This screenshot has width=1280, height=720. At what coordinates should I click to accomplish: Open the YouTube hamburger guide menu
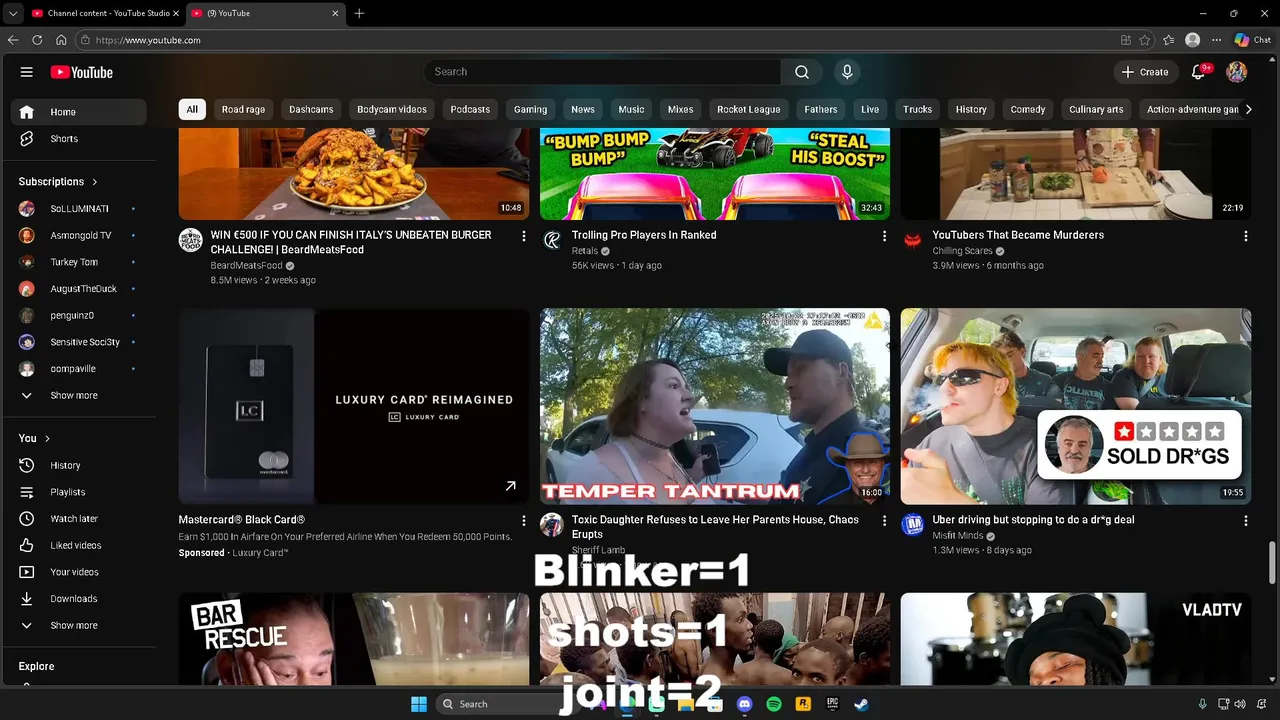click(27, 72)
